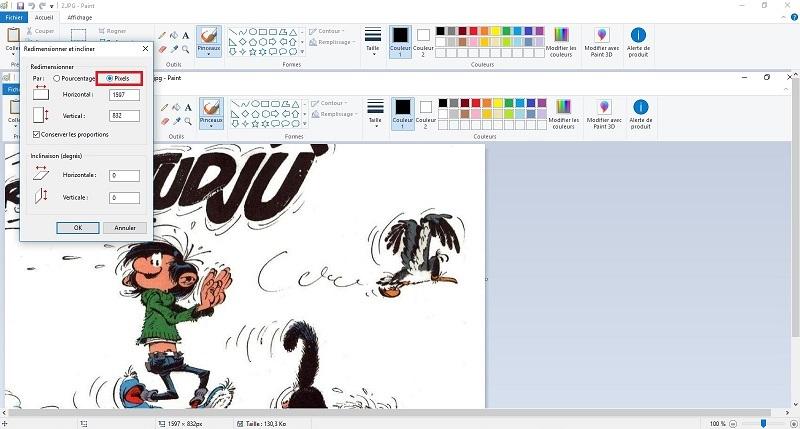Pick the yellow swatch in the upper Paint palette
The width and height of the screenshot is (800, 429).
coord(495,31)
